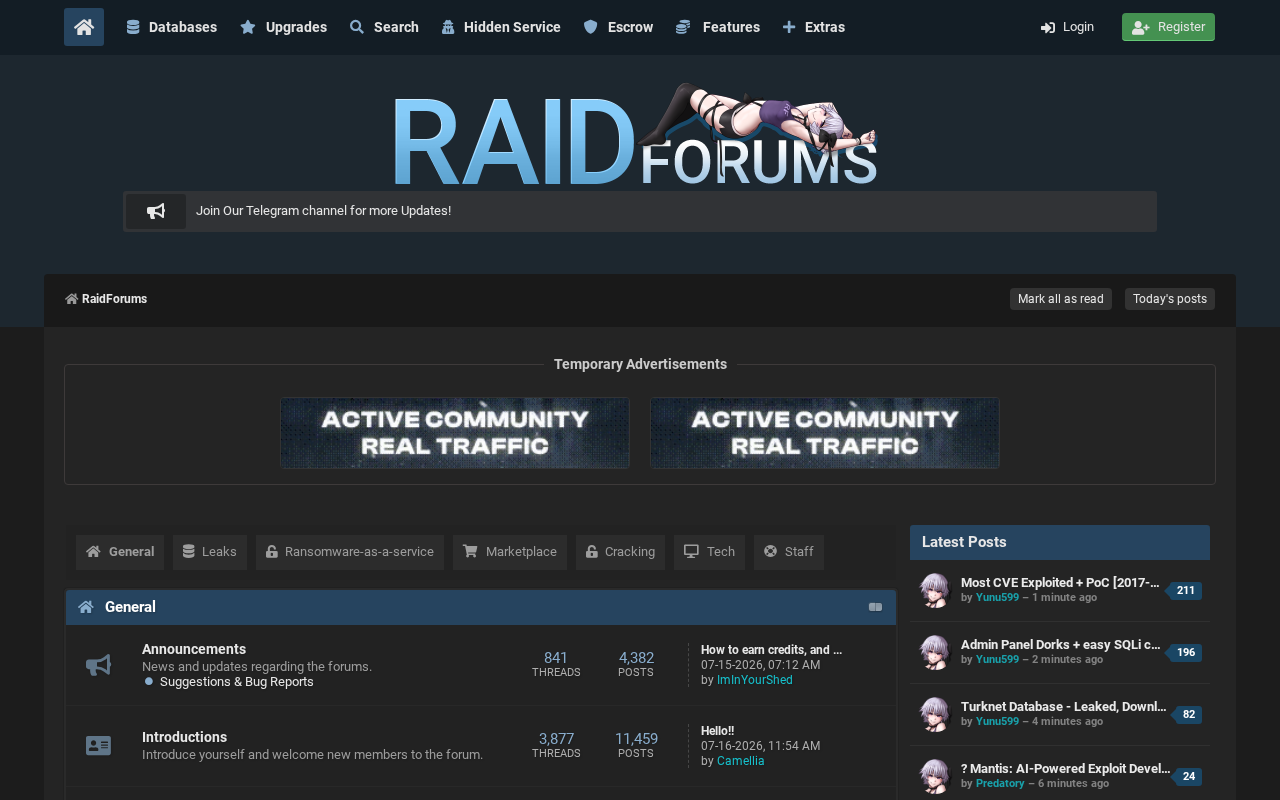Click the Announcements forum megaphone icon
The image size is (1280, 800).
pyautogui.click(x=98, y=665)
